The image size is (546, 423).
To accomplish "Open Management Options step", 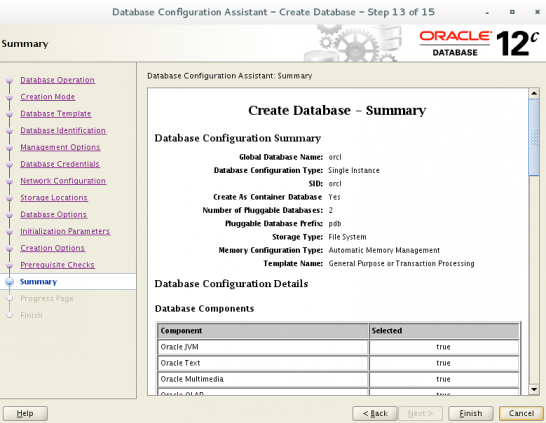I will click(60, 147).
